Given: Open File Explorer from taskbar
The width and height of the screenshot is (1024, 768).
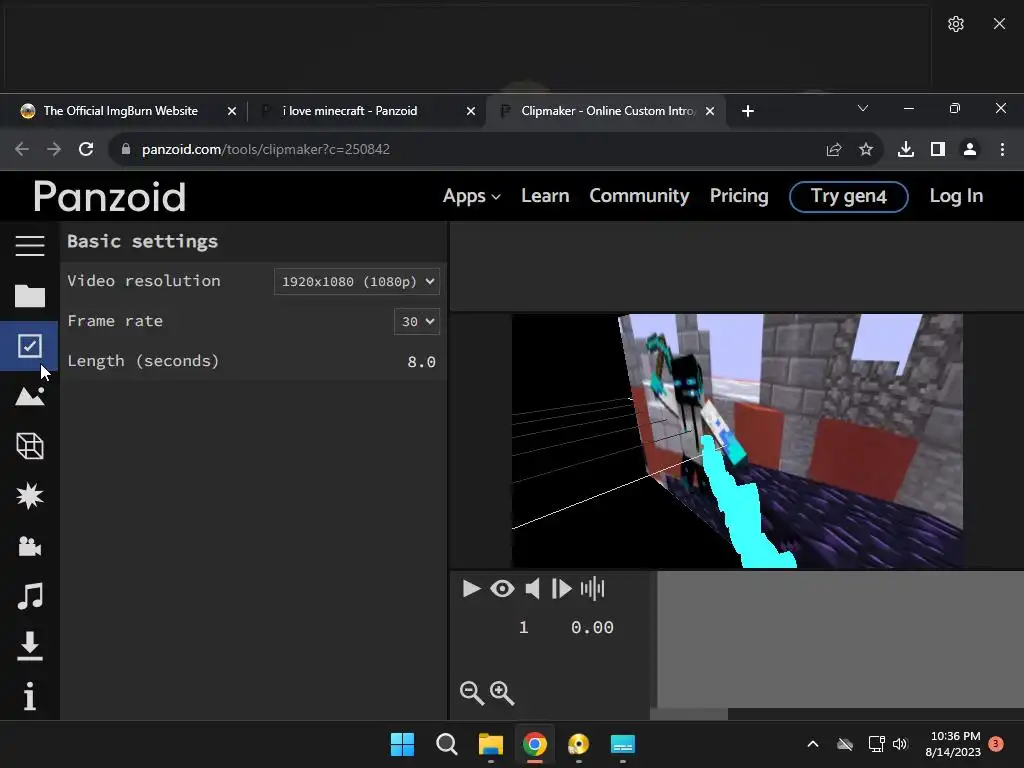Looking at the screenshot, I should (491, 744).
